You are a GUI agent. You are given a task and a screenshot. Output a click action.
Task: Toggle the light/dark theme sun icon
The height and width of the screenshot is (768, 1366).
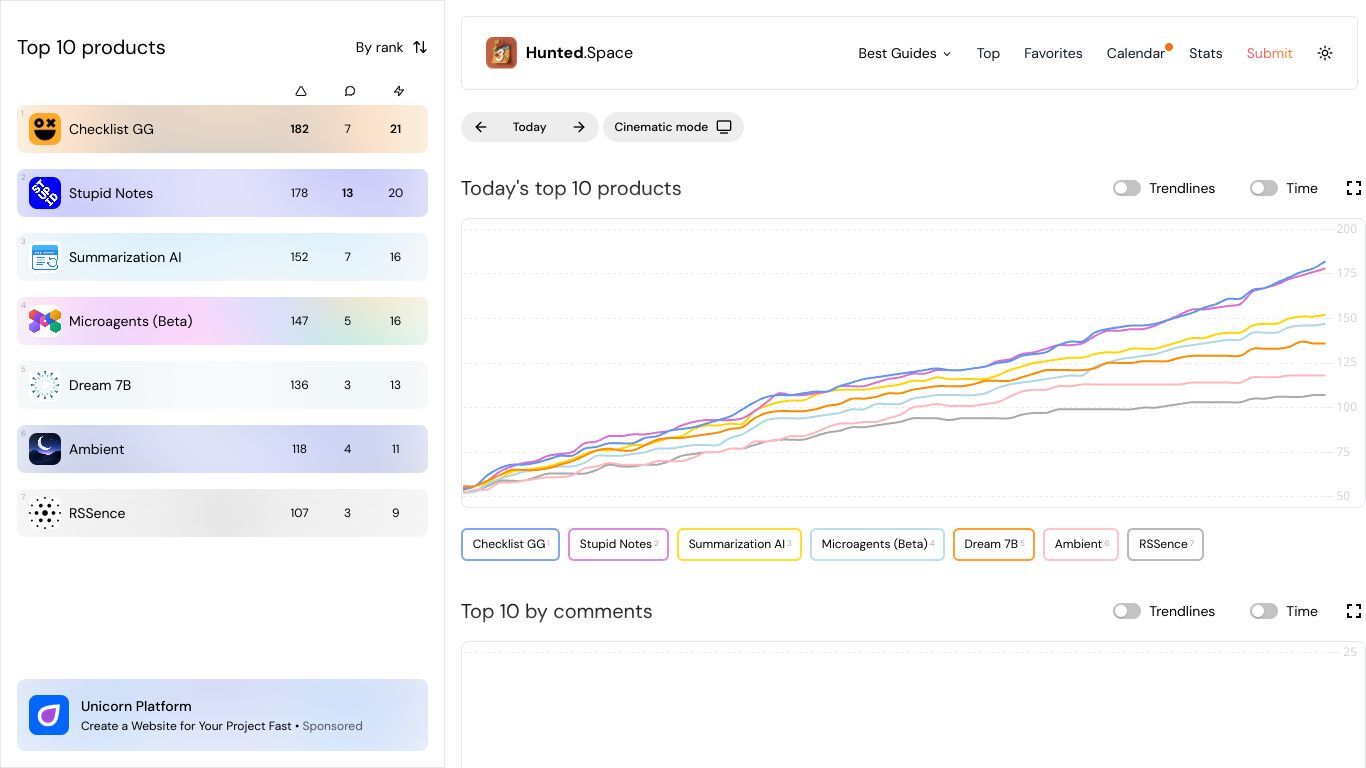point(1325,53)
